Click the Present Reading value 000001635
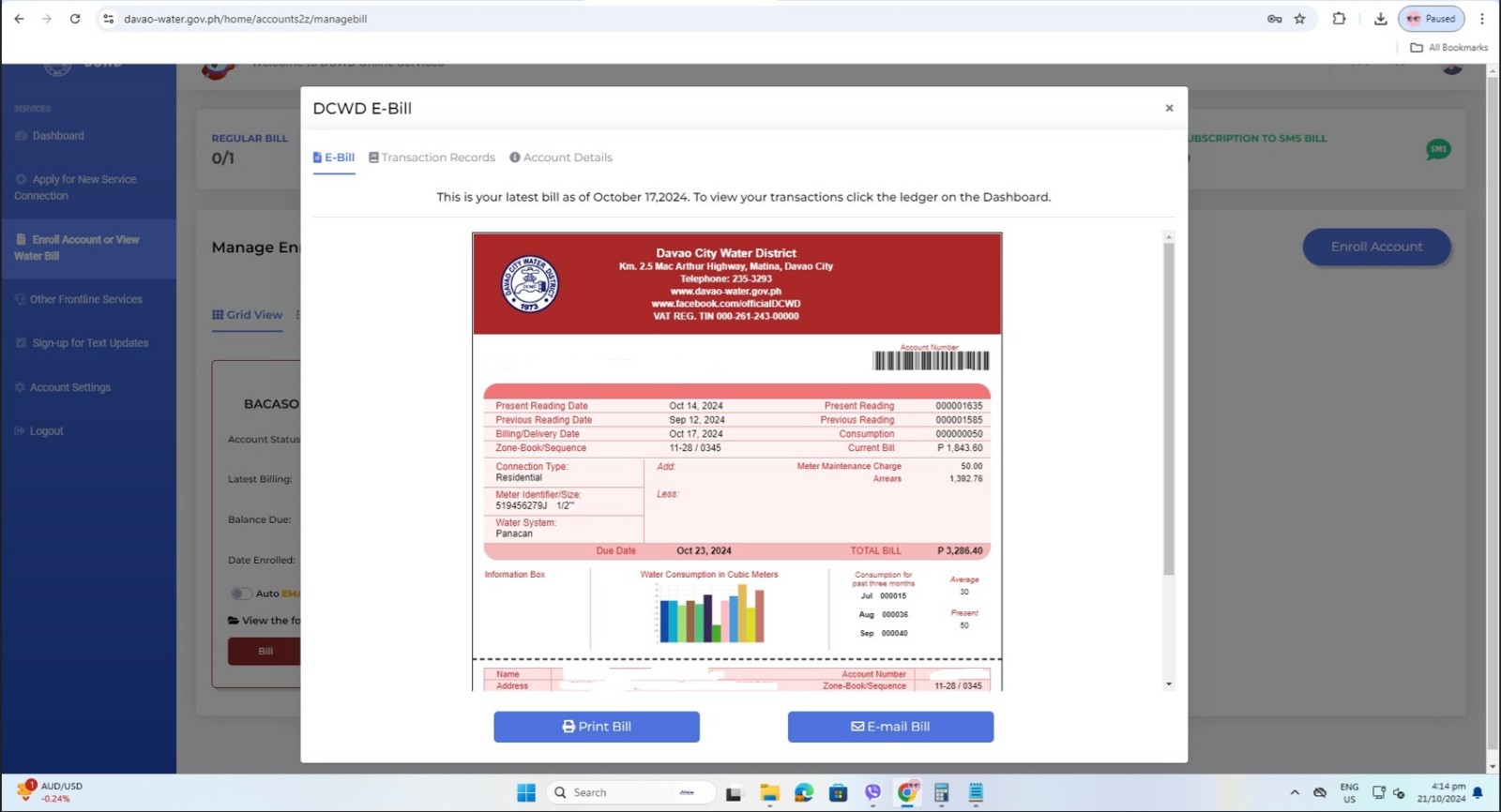Image resolution: width=1501 pixels, height=812 pixels. coord(959,406)
